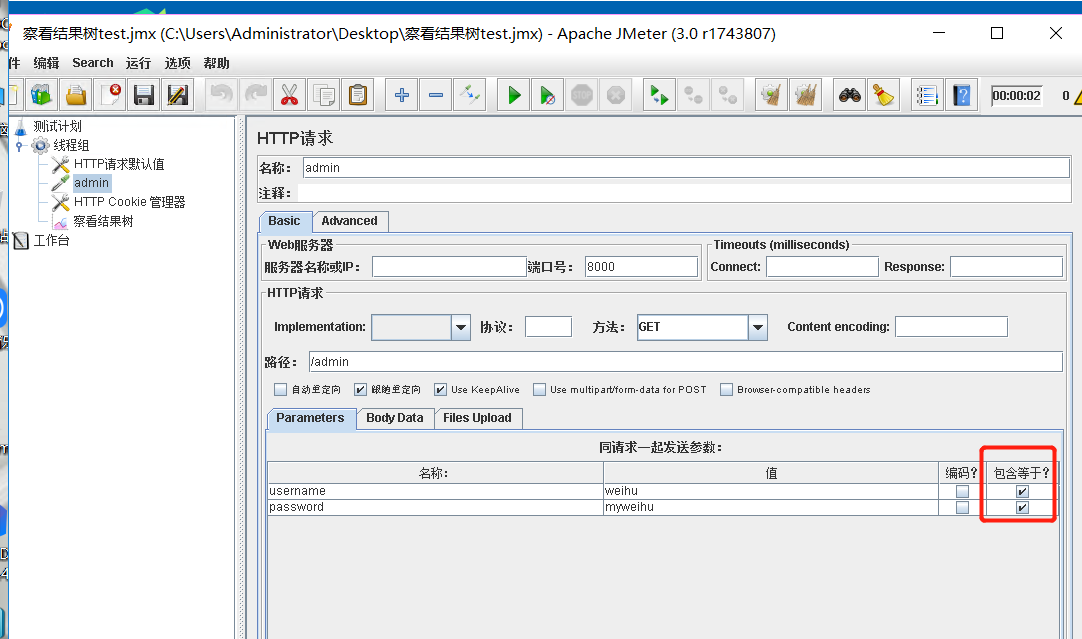Click the Copy icon in toolbar
The height and width of the screenshot is (639, 1082).
tap(324, 95)
